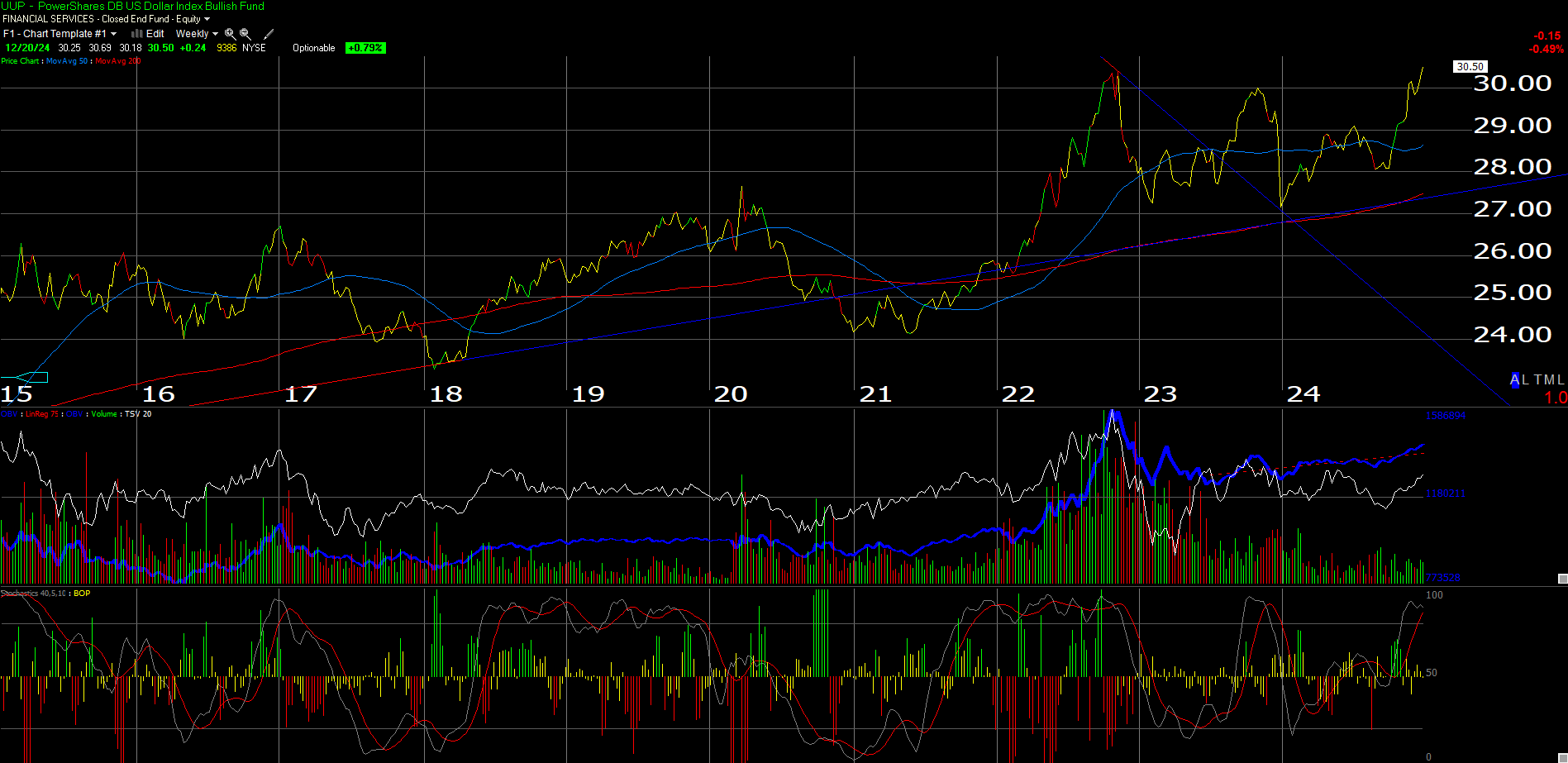Click the year 19 marker on time axis
The height and width of the screenshot is (763, 1568).
[x=589, y=394]
